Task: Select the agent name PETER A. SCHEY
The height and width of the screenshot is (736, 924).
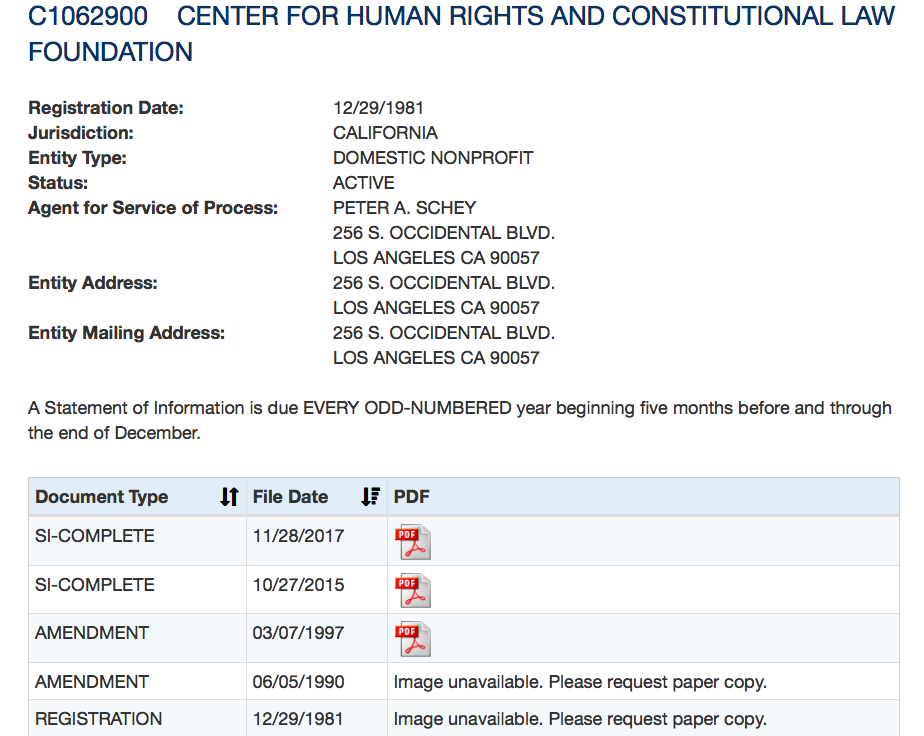Action: click(x=404, y=208)
